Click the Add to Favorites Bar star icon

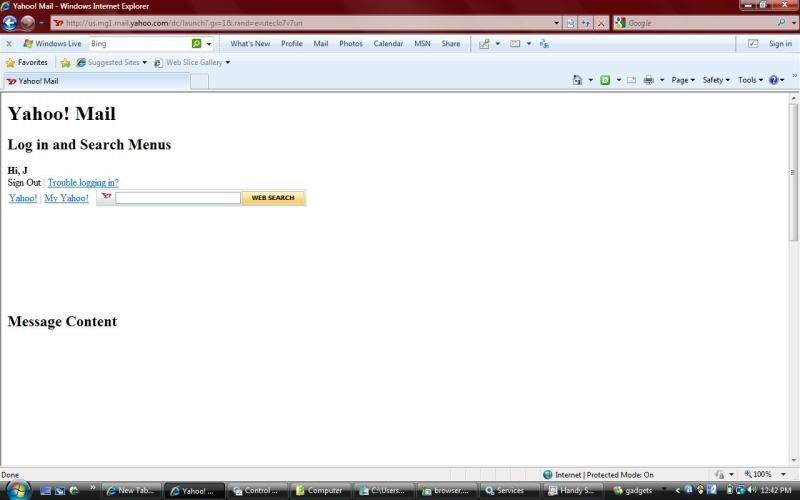point(65,63)
